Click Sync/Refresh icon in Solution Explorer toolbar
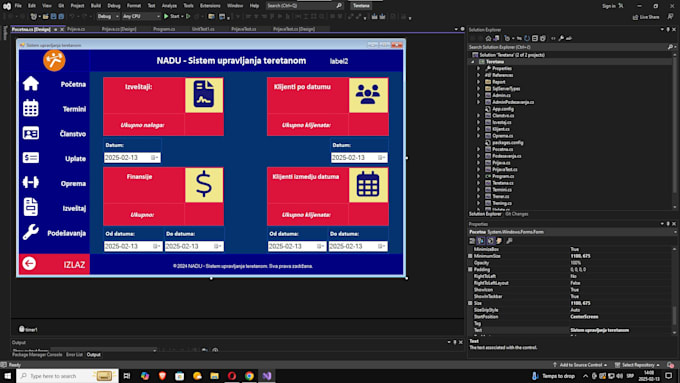680x383 pixels. point(527,38)
